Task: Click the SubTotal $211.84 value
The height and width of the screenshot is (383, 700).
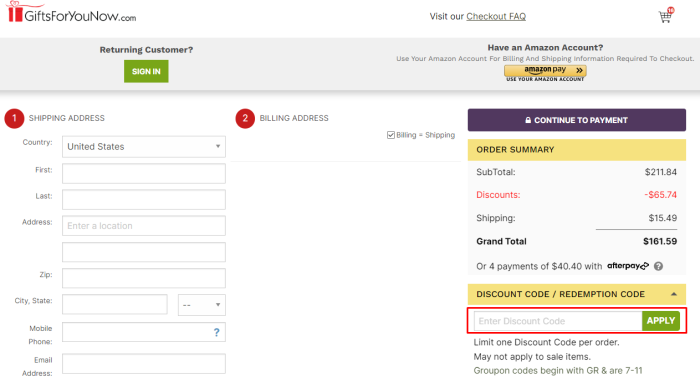Action: tap(661, 172)
